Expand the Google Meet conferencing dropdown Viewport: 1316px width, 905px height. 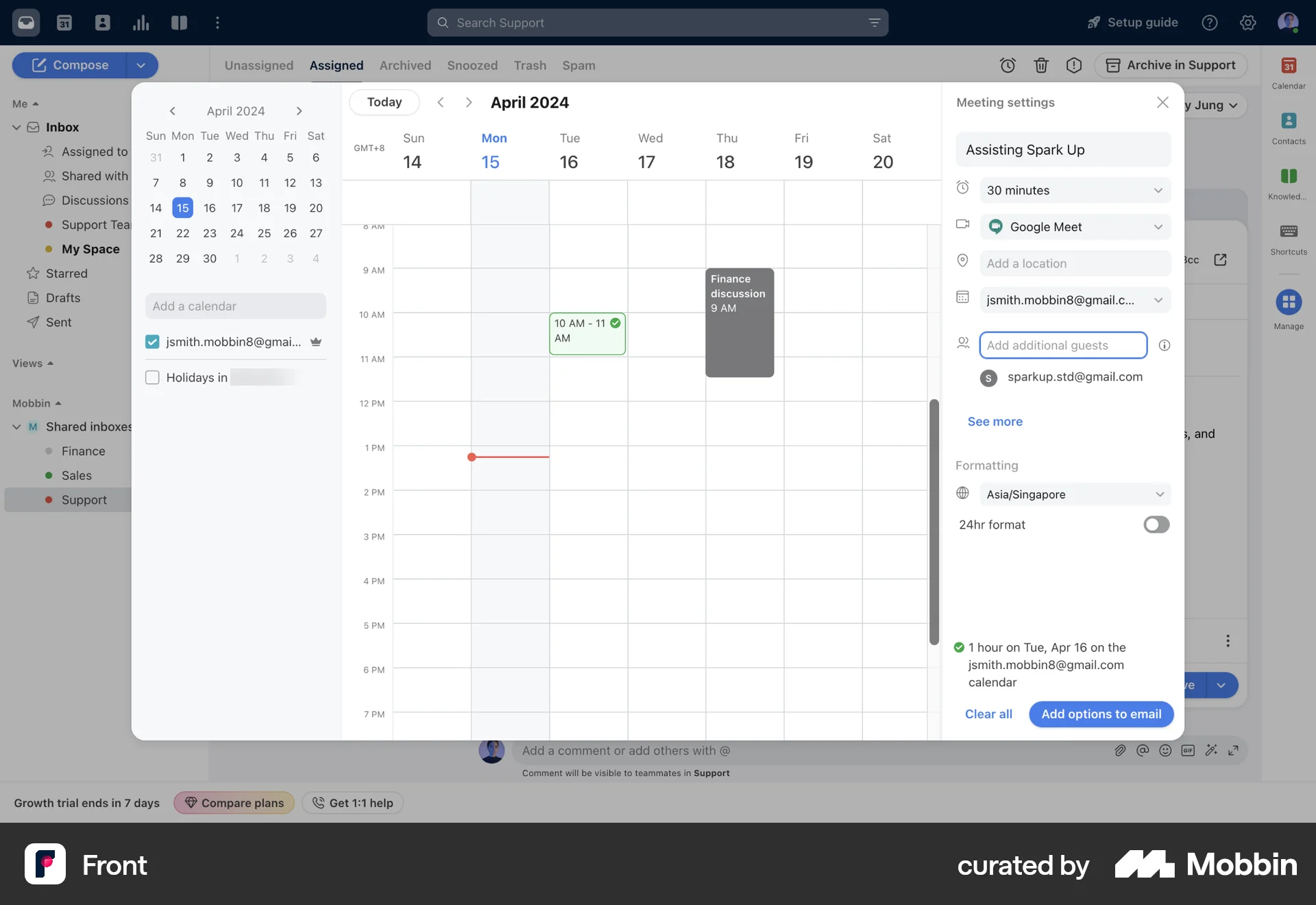[x=1074, y=227]
